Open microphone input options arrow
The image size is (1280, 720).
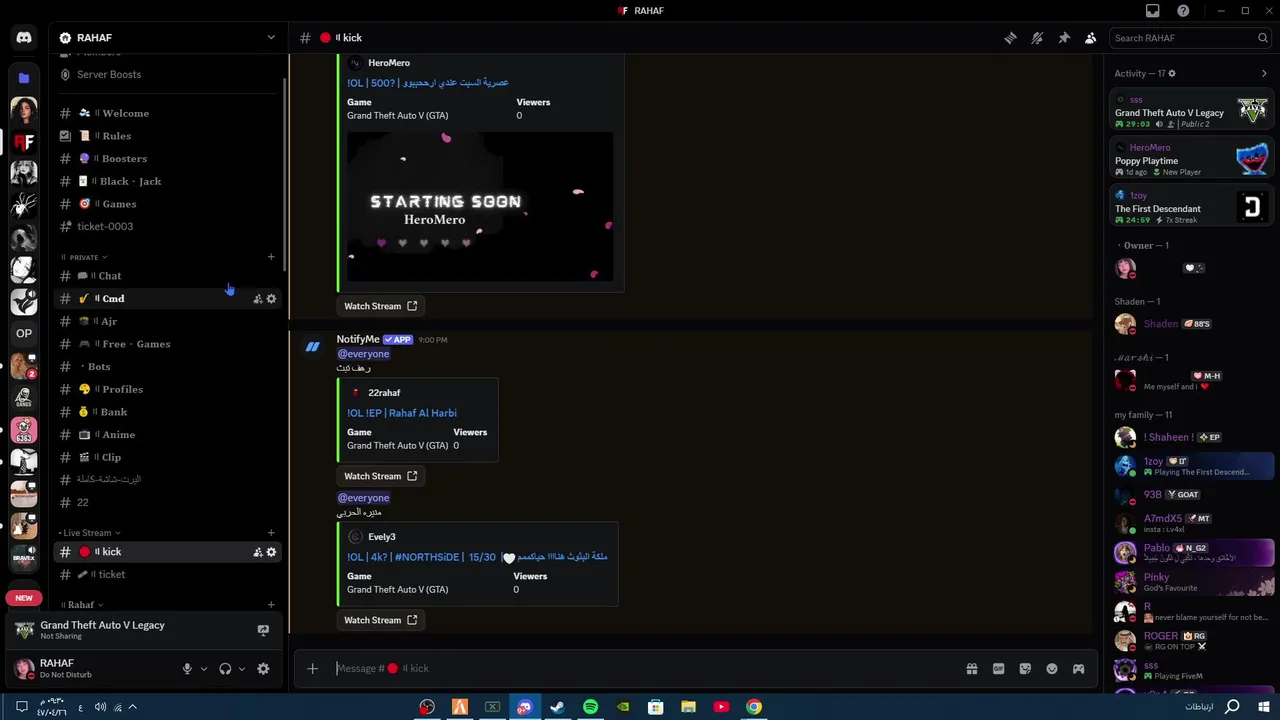(204, 669)
